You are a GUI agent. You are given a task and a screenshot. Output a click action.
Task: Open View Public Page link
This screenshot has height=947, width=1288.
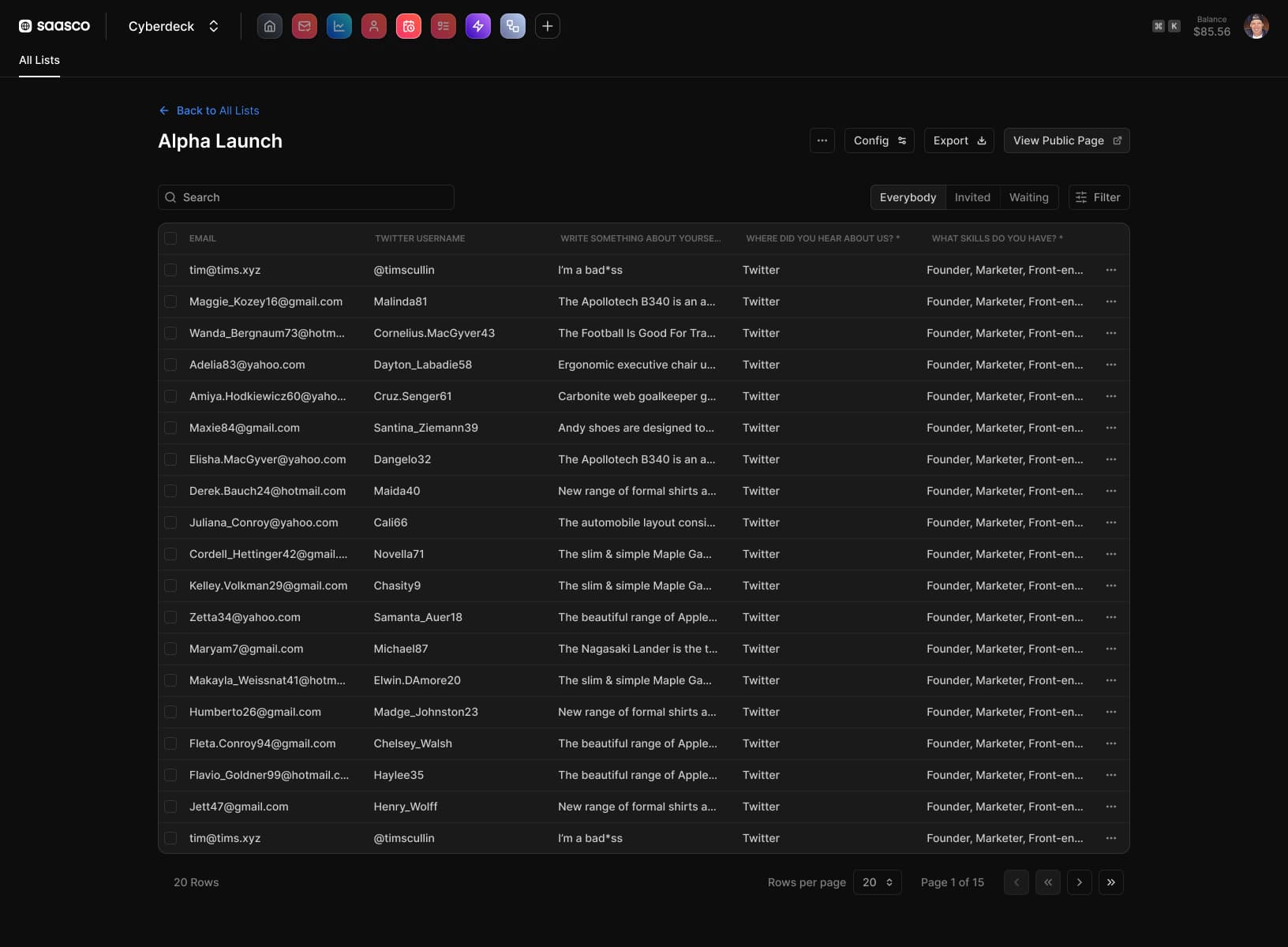coord(1066,140)
